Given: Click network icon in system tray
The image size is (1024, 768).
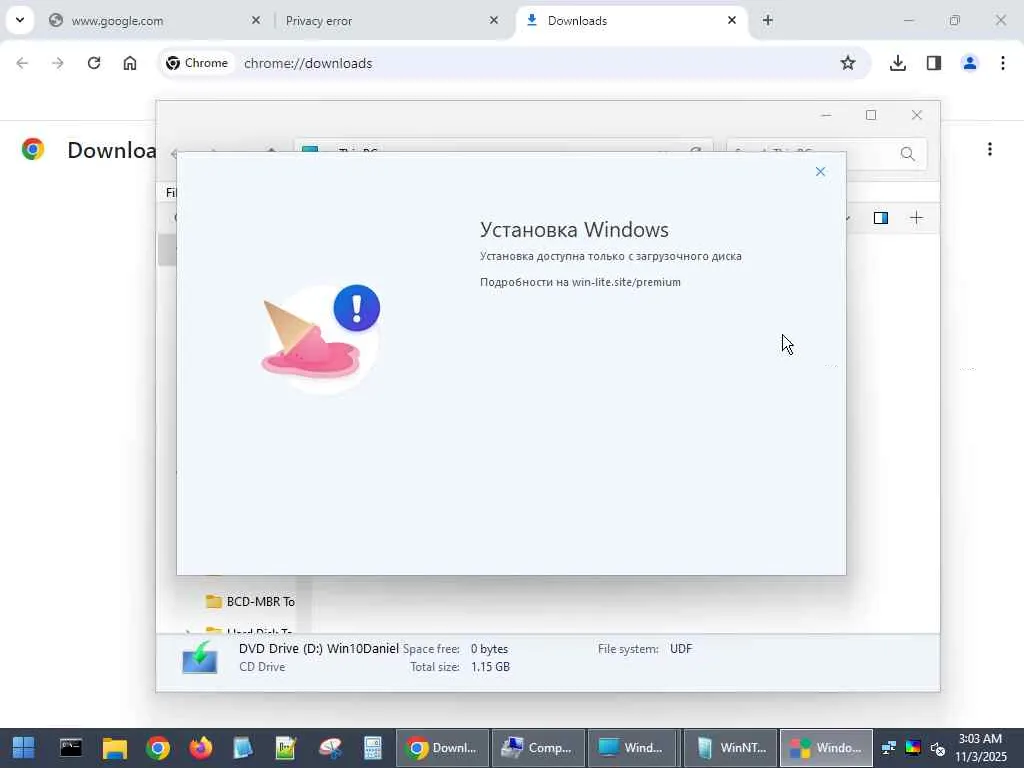Looking at the screenshot, I should click(889, 748).
